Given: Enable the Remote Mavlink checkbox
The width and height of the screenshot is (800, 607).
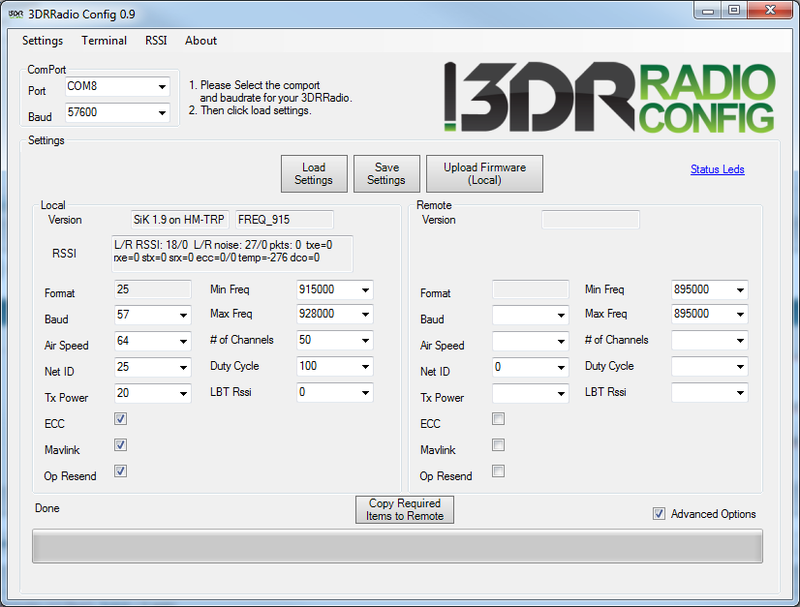Looking at the screenshot, I should (x=498, y=445).
